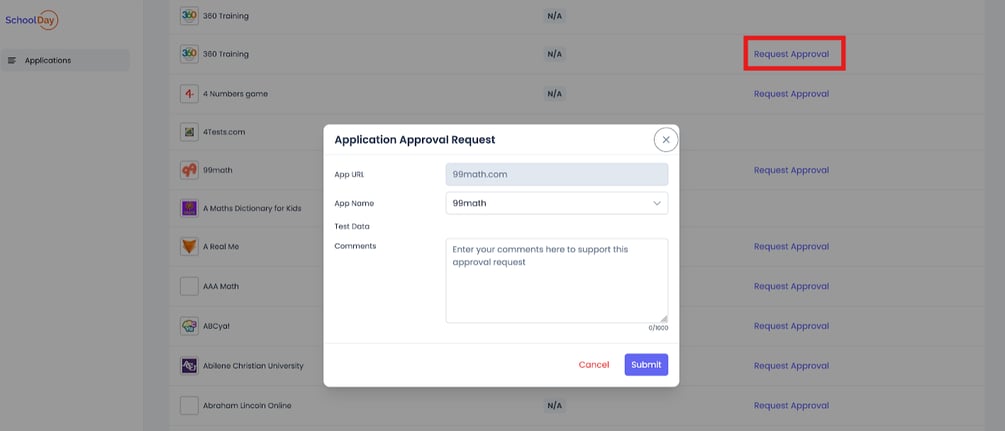Screen dimensions: 1005x431
Task: Select the 4Tests.com app name
Action: click(224, 132)
